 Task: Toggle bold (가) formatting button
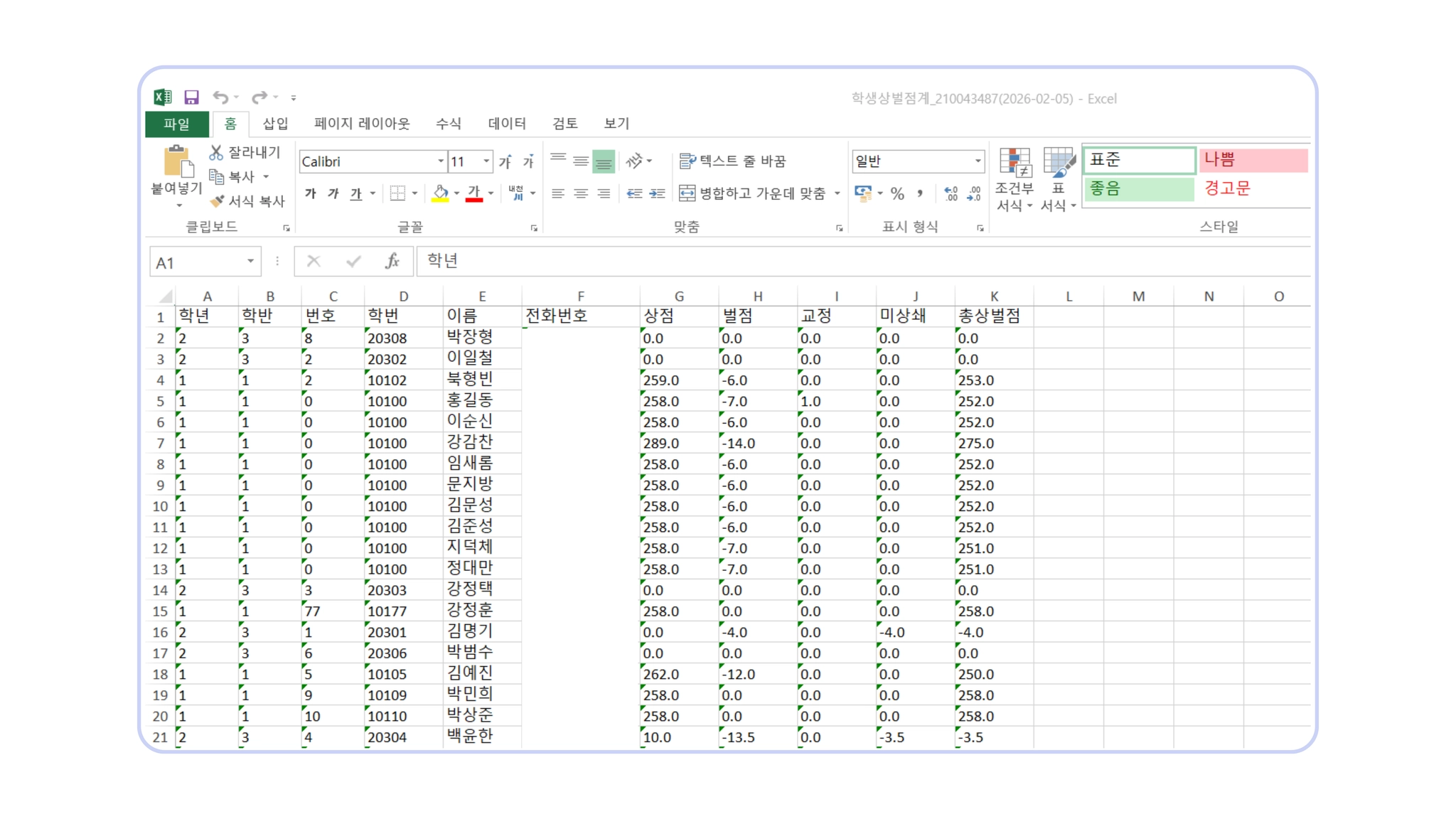(311, 193)
